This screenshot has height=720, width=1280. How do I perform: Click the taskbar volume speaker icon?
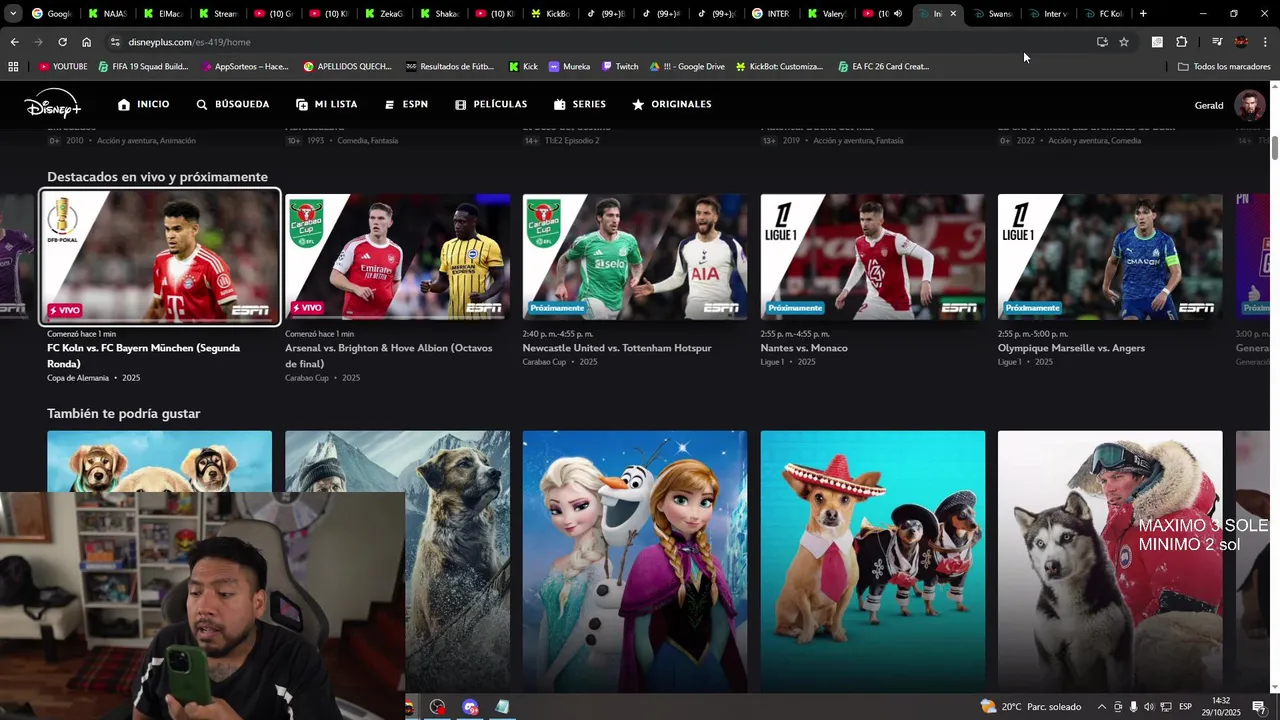[x=1149, y=707]
